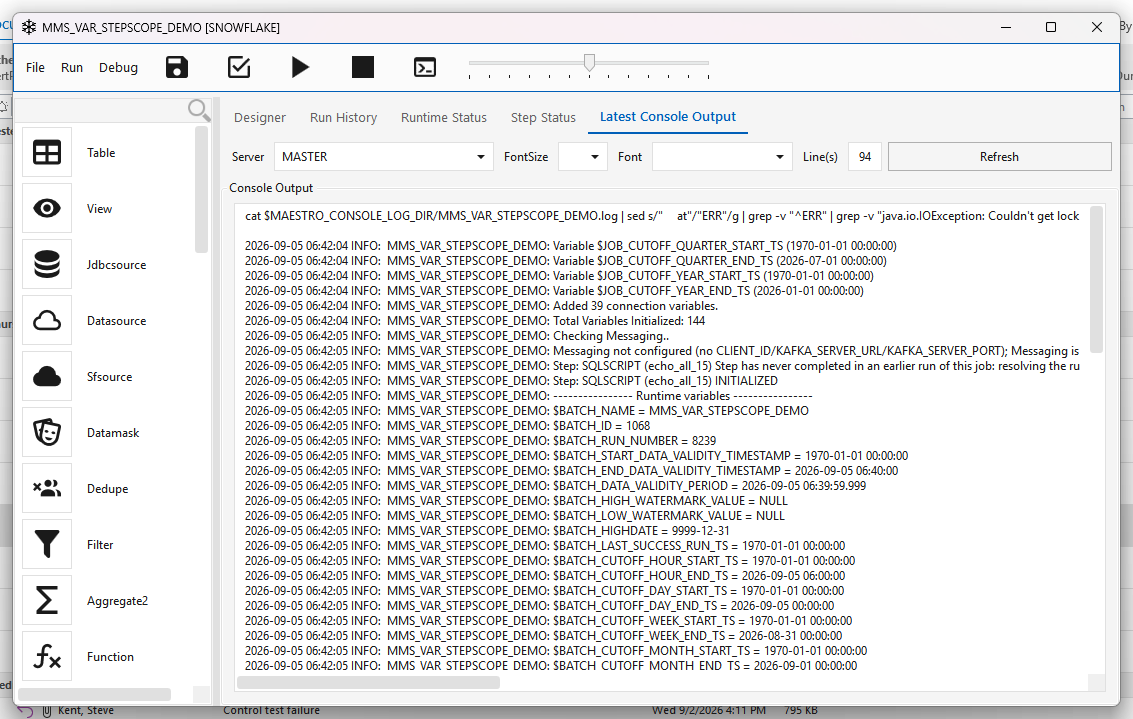1133x719 pixels.
Task: Click the Console Output heading label
Action: coord(271,188)
